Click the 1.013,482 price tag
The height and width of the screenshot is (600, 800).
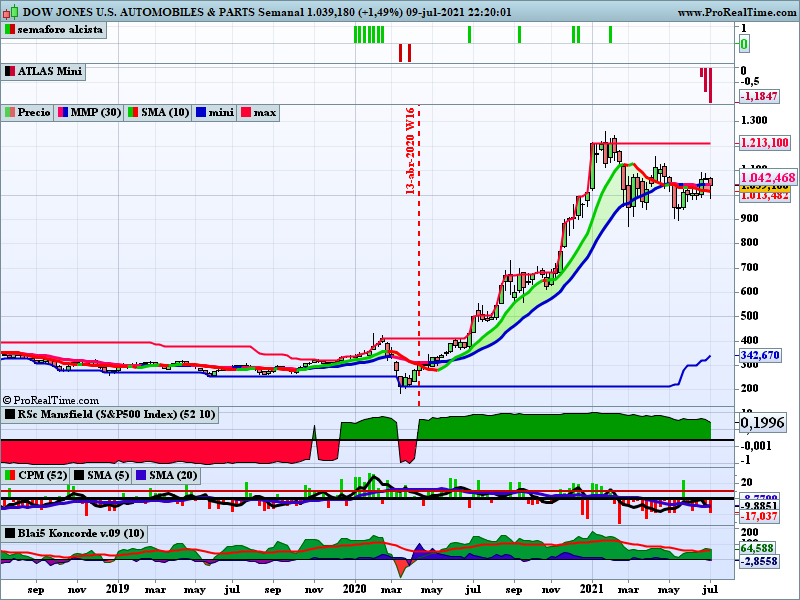tap(764, 196)
